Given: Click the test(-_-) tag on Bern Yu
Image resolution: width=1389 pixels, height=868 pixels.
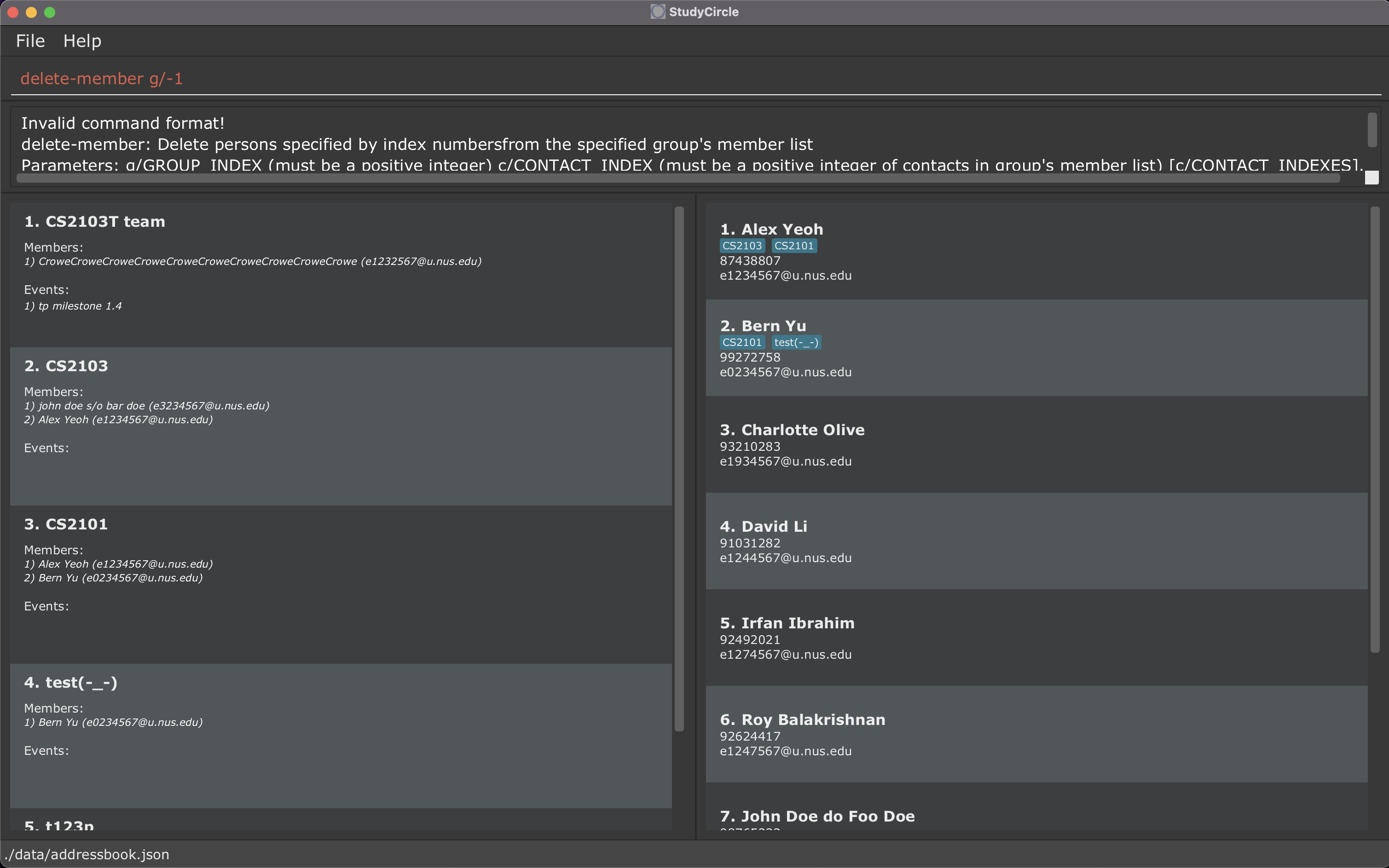Looking at the screenshot, I should click(796, 342).
